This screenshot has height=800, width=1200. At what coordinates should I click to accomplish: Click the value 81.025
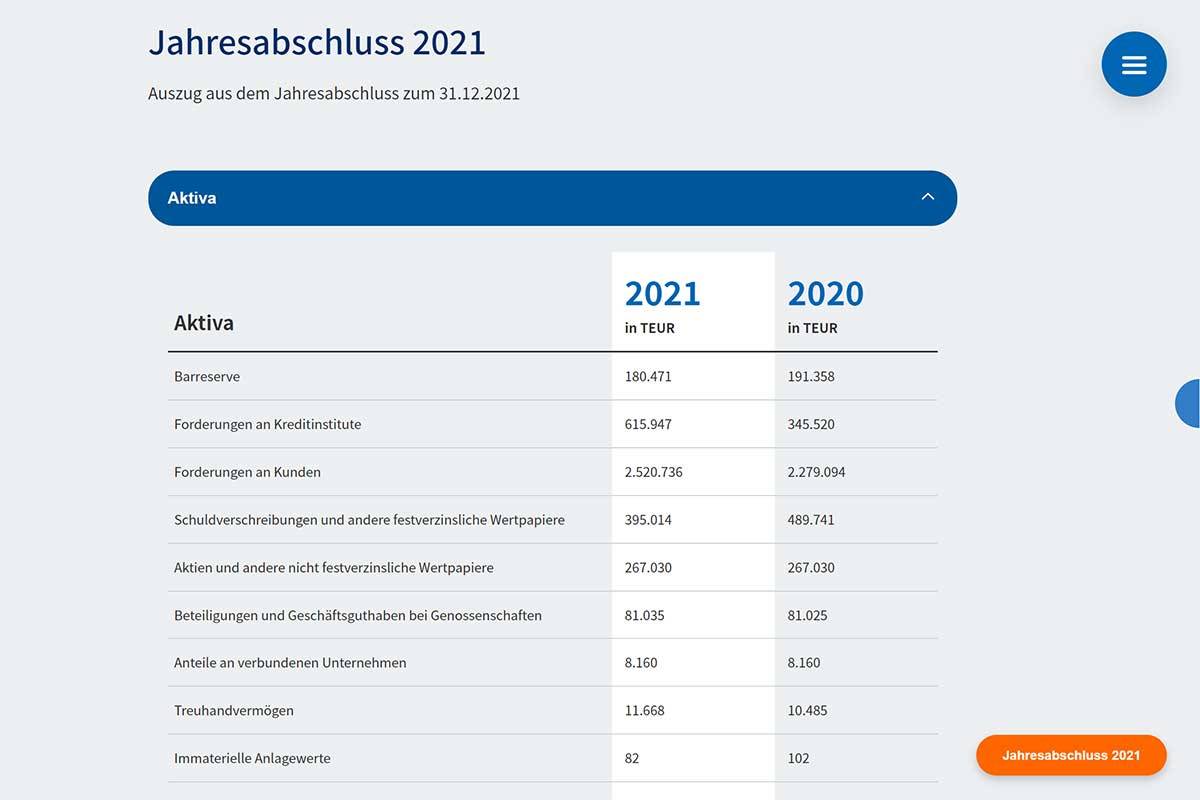[807, 615]
